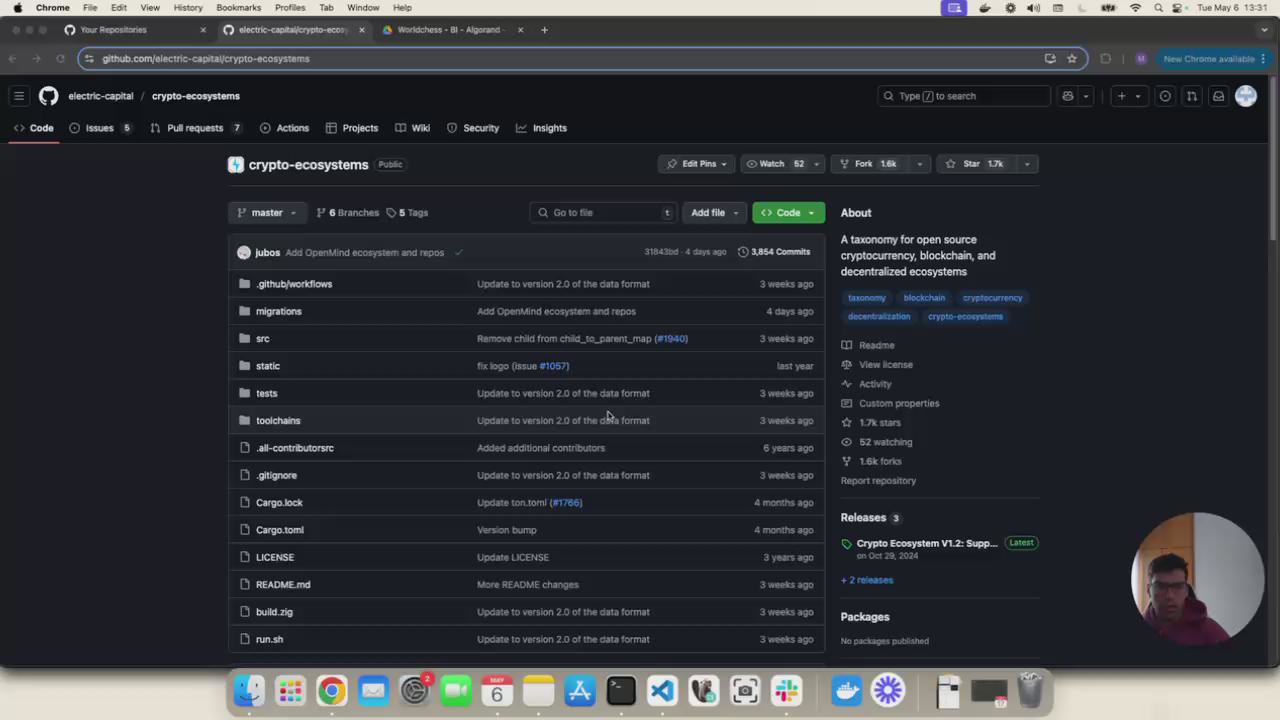Screen dimensions: 1280x720
Task: Switch to the Security tab
Action: 473,128
